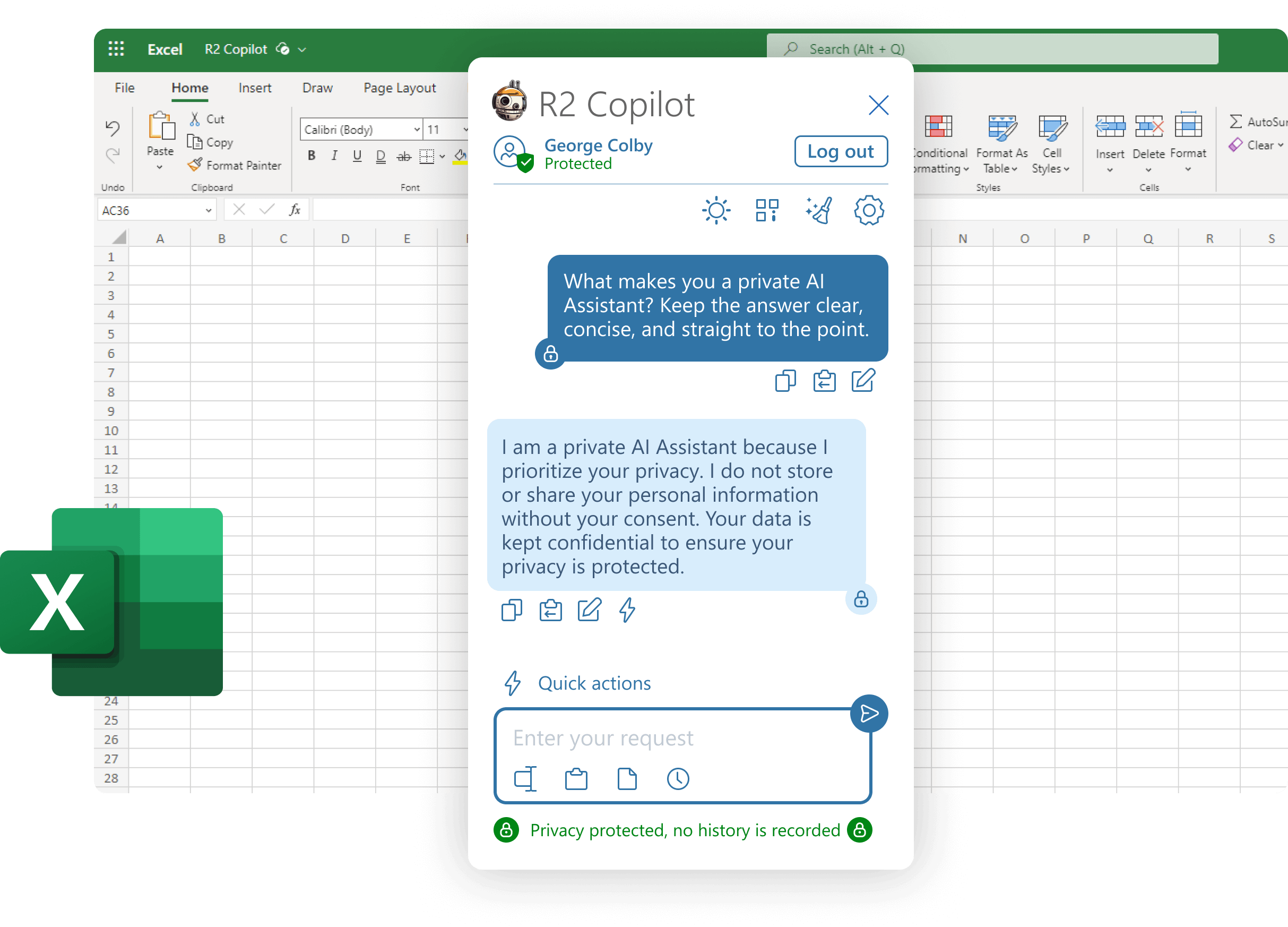Open Copilot settings gear

coord(869,211)
